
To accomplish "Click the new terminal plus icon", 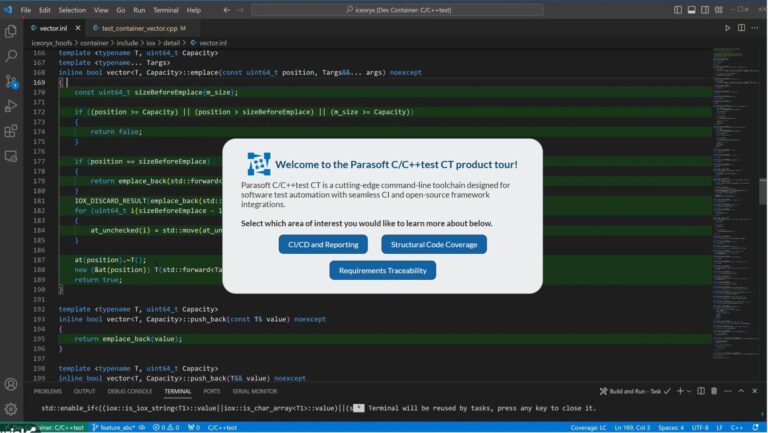I will pos(680,391).
